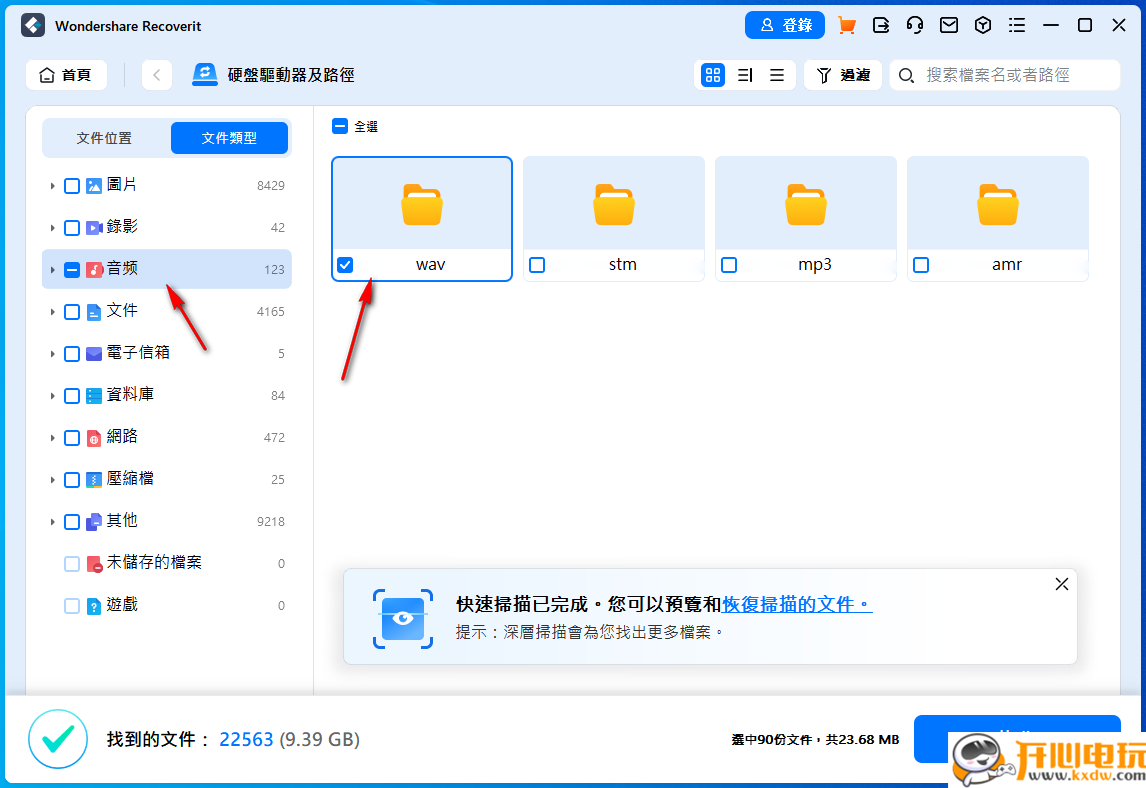Open the 恢復掃描的文件 link

tap(795, 605)
